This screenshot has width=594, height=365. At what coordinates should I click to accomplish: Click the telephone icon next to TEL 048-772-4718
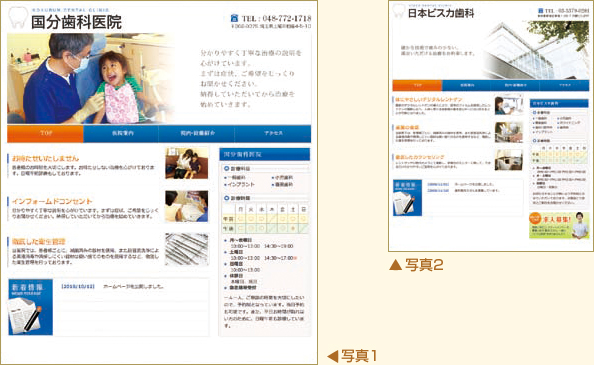point(234,18)
